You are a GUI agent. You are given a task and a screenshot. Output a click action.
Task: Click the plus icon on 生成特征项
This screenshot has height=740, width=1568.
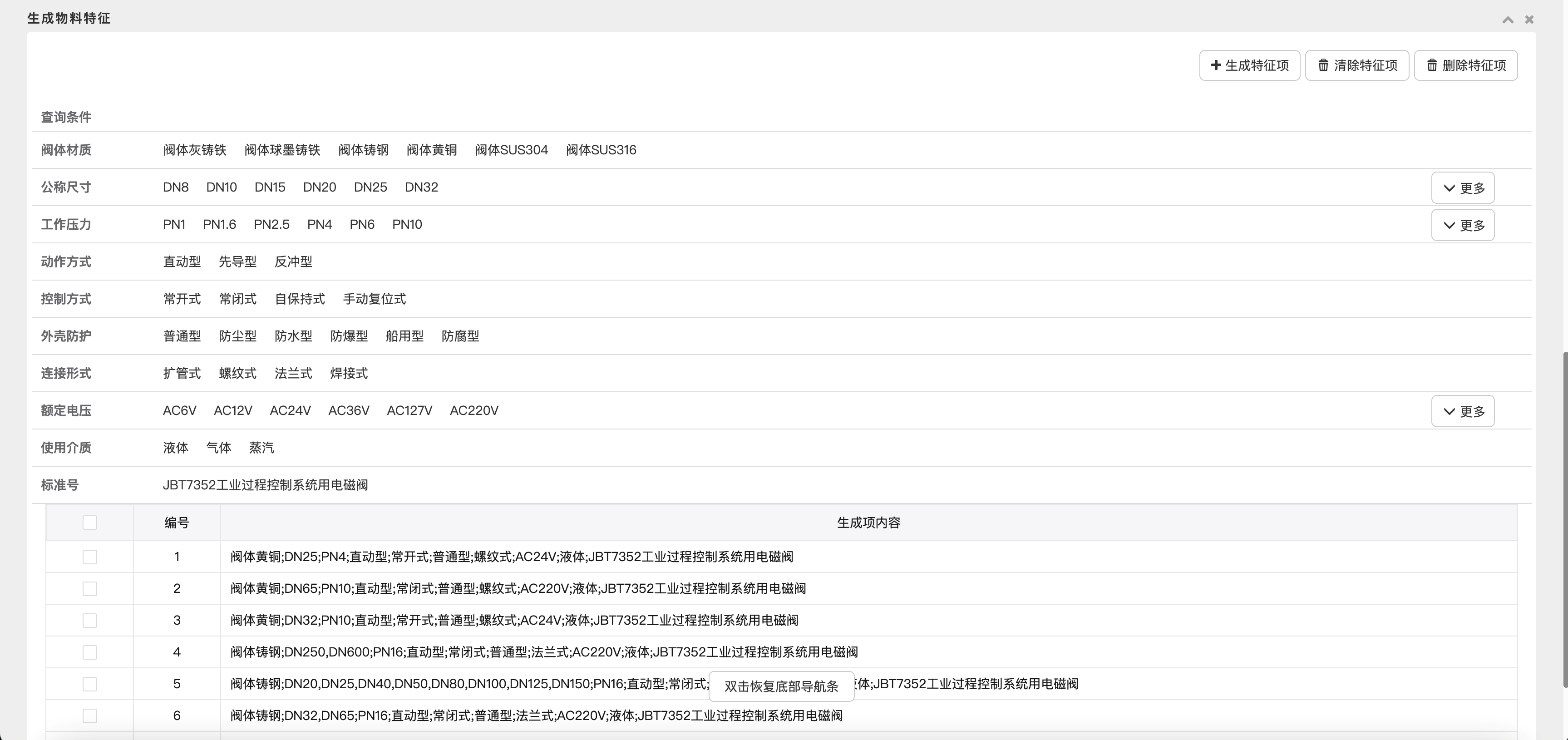1216,65
